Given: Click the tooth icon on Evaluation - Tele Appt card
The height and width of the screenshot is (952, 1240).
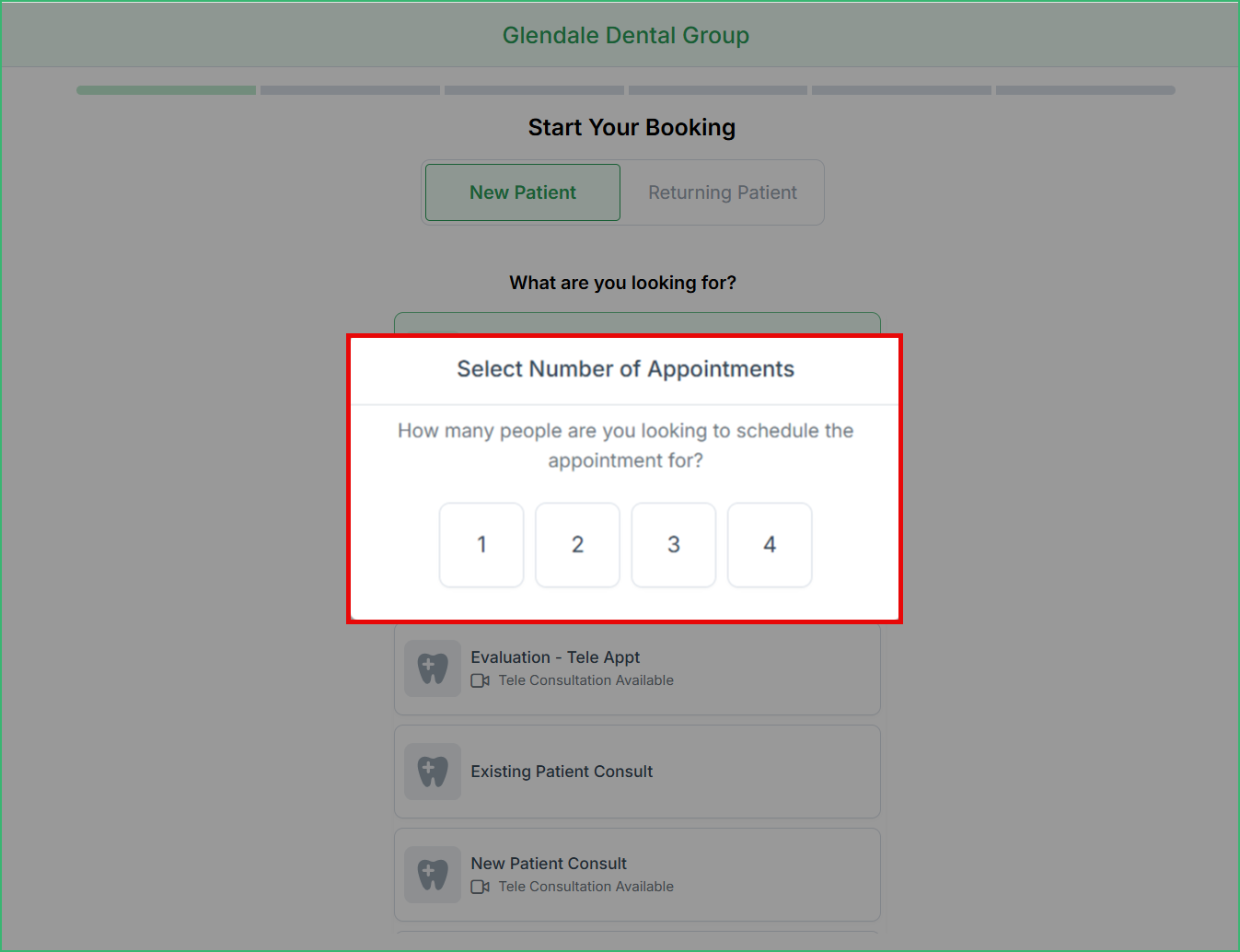Looking at the screenshot, I should pos(433,668).
